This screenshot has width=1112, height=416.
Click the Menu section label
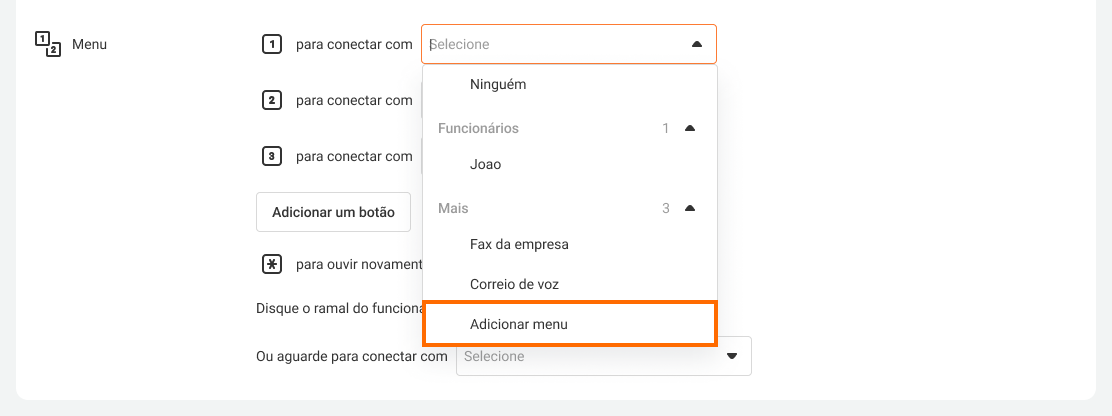pos(89,45)
